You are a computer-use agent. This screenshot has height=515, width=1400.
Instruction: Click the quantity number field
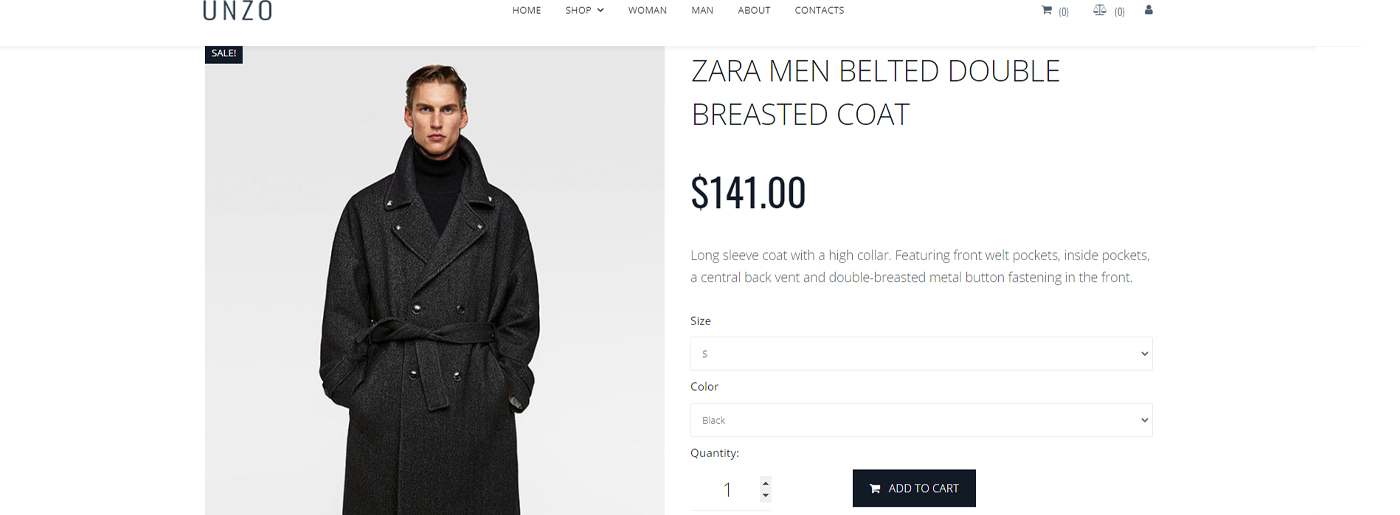727,490
